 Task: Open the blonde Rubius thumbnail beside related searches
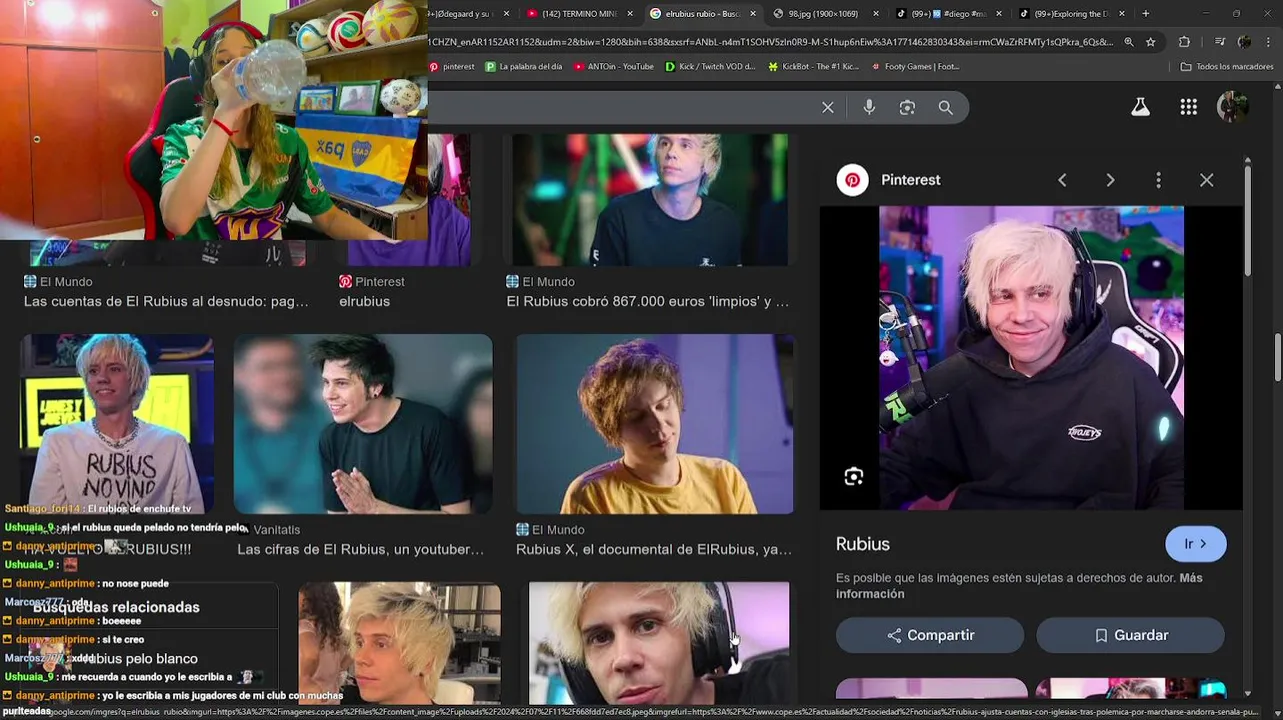coord(399,643)
